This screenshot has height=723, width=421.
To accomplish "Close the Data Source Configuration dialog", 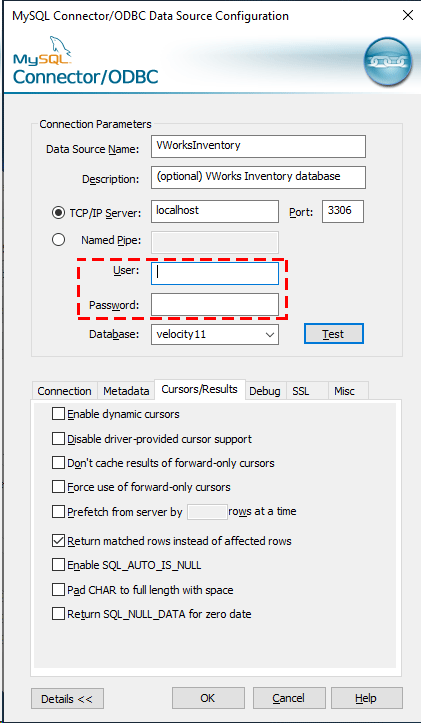I will click(x=408, y=16).
